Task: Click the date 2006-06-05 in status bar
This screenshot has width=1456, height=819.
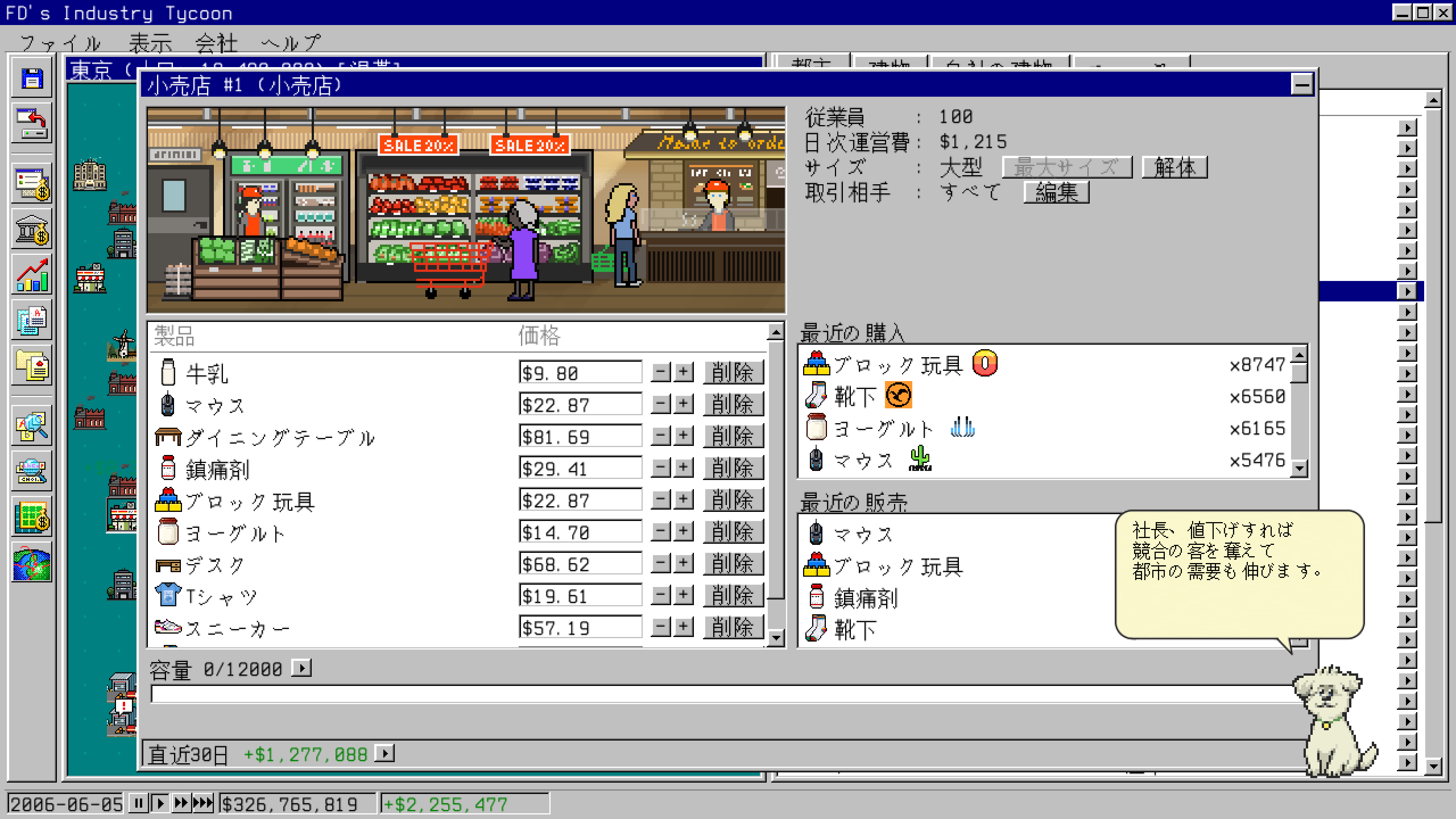Action: (66, 804)
